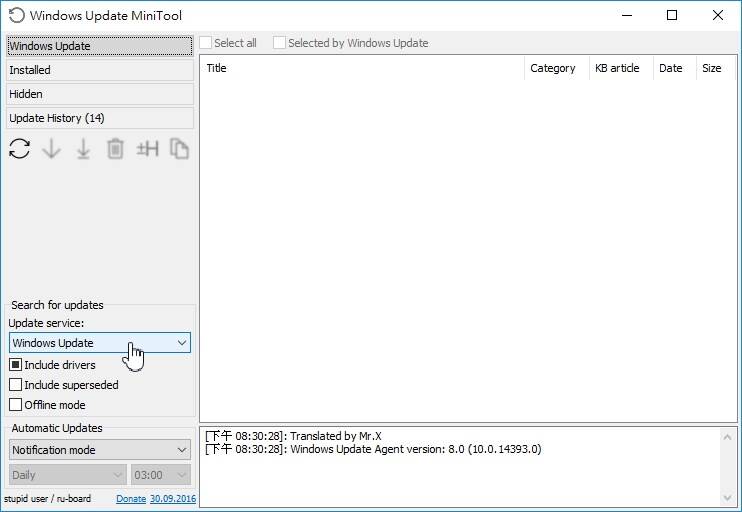742x512 pixels.
Task: Click the 30.09.2016 version link
Action: (x=173, y=499)
